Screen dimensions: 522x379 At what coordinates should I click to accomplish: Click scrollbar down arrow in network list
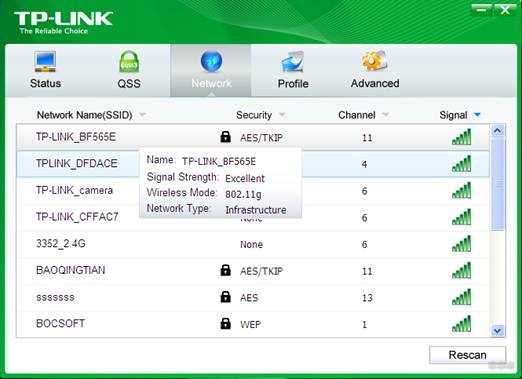[x=498, y=331]
